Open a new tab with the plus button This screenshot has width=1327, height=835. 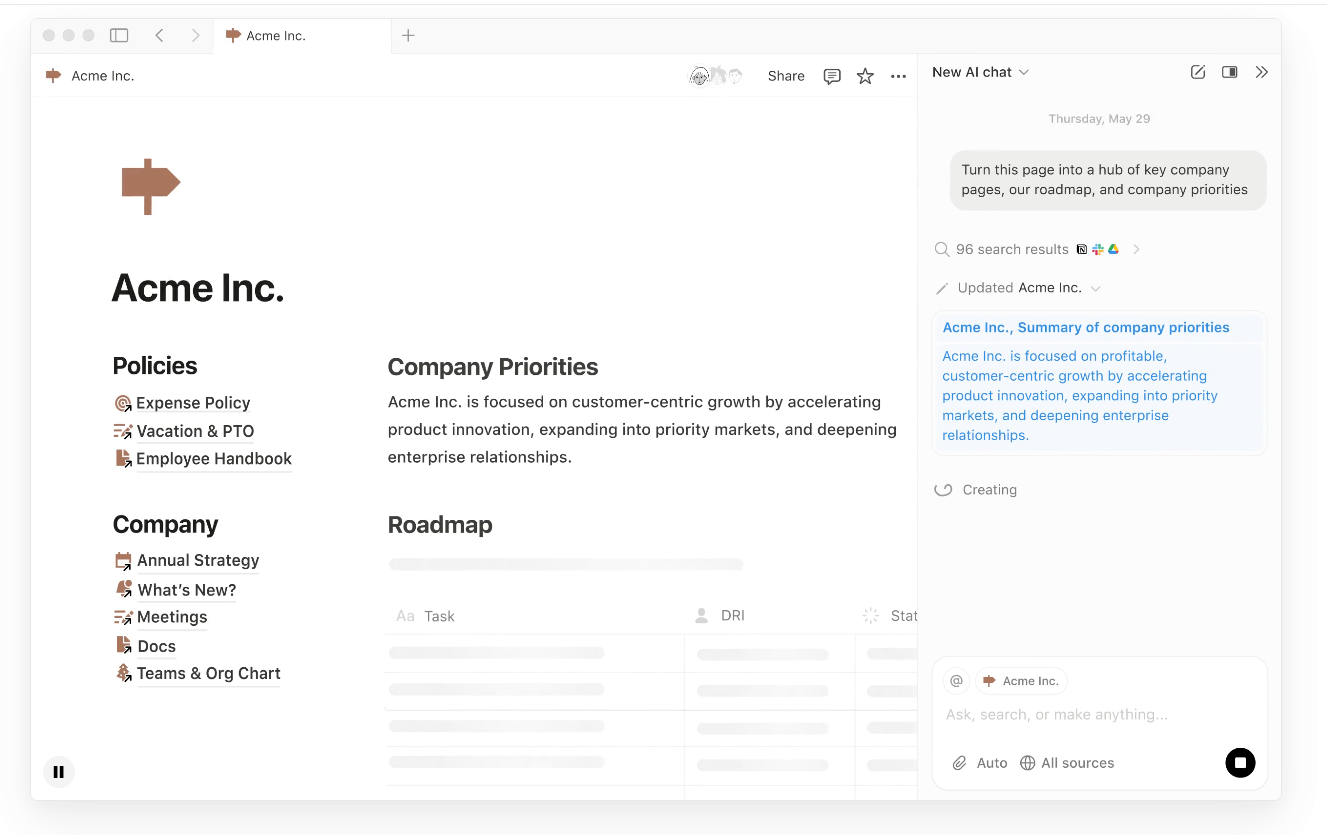408,36
